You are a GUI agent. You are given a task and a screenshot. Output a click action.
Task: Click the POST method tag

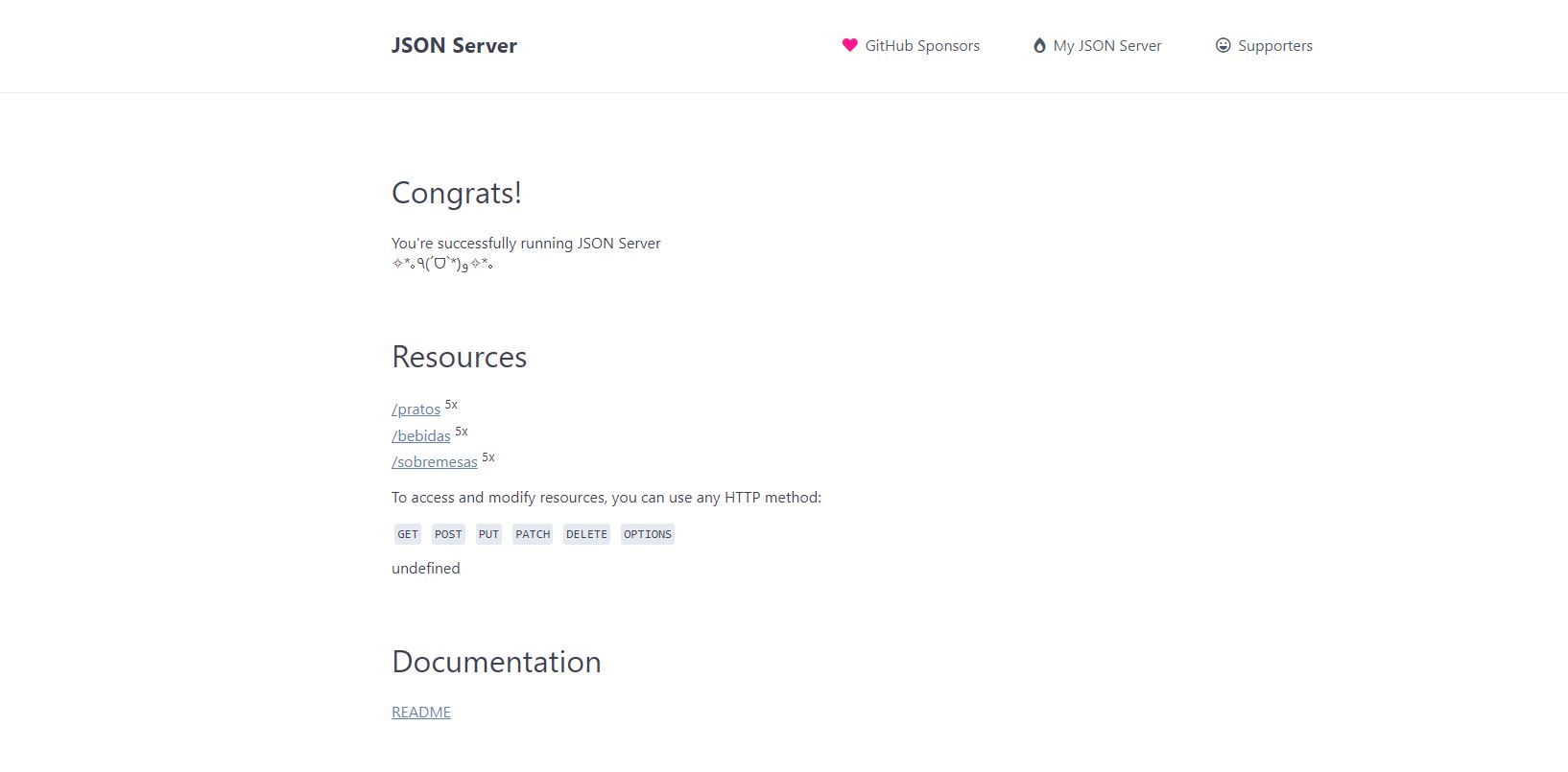tap(448, 534)
